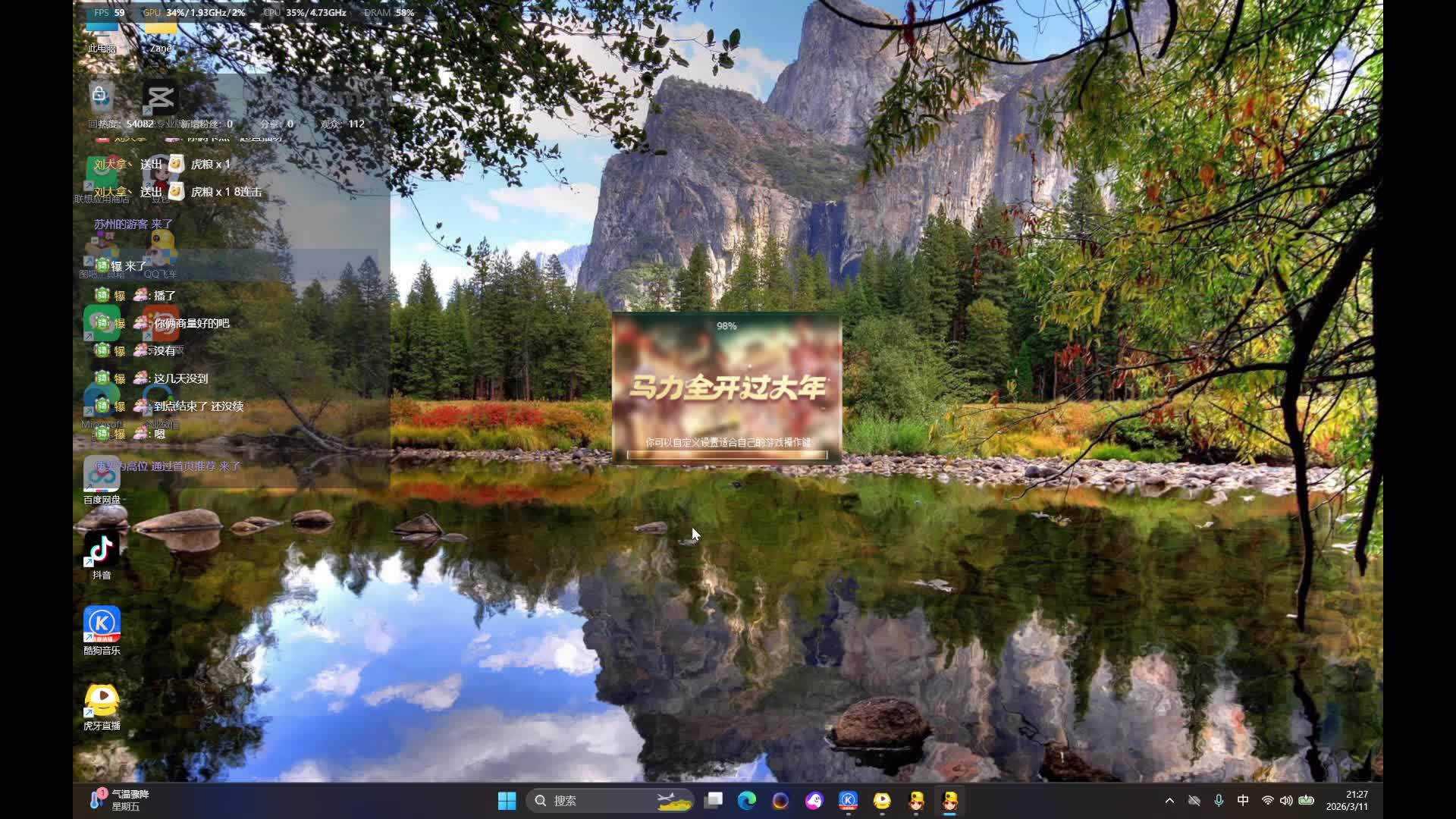Image resolution: width=1456 pixels, height=819 pixels.
Task: Open Baidu Netdisk (百度网盘) desktop icon
Action: tap(102, 475)
